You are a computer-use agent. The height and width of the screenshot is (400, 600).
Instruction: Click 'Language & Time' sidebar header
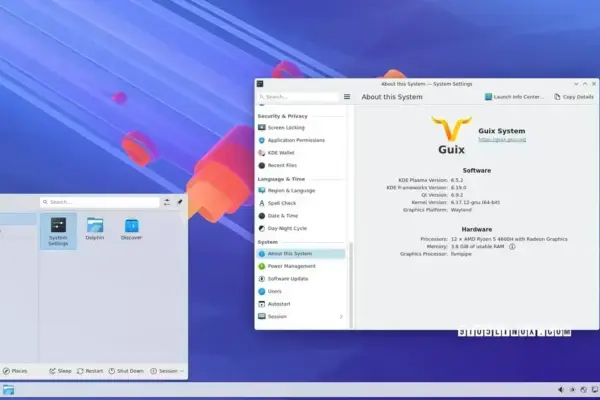(x=281, y=179)
